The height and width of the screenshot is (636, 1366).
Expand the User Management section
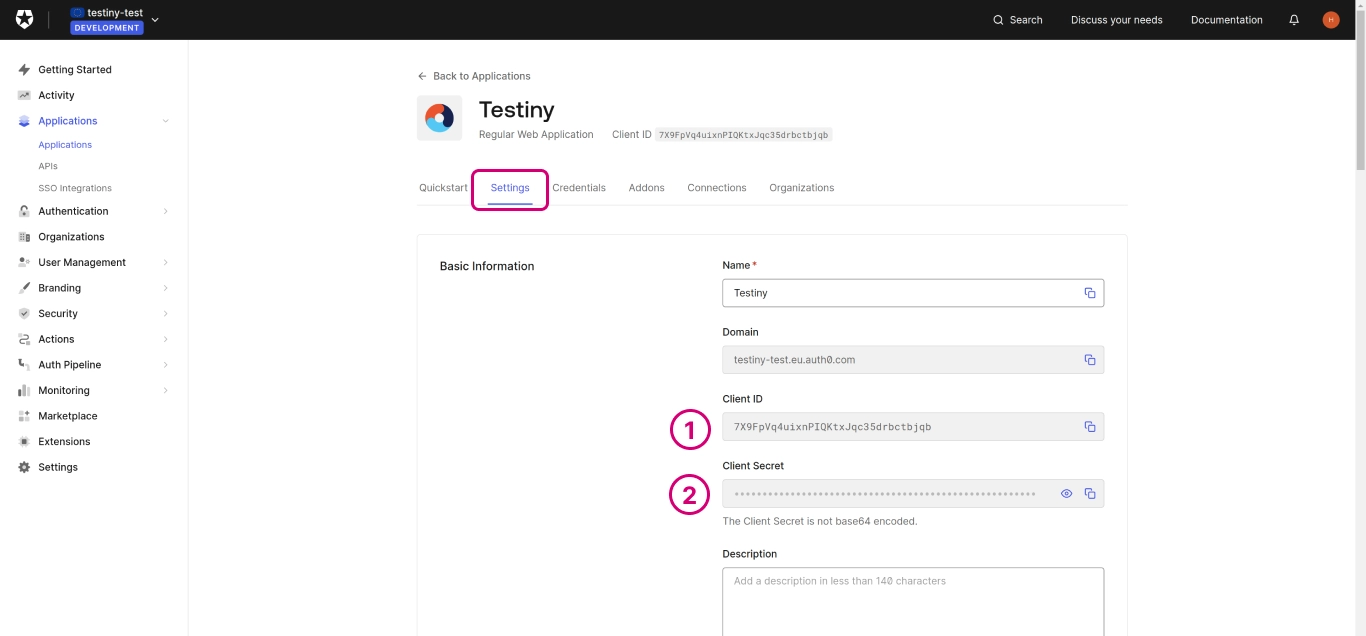[x=165, y=262]
